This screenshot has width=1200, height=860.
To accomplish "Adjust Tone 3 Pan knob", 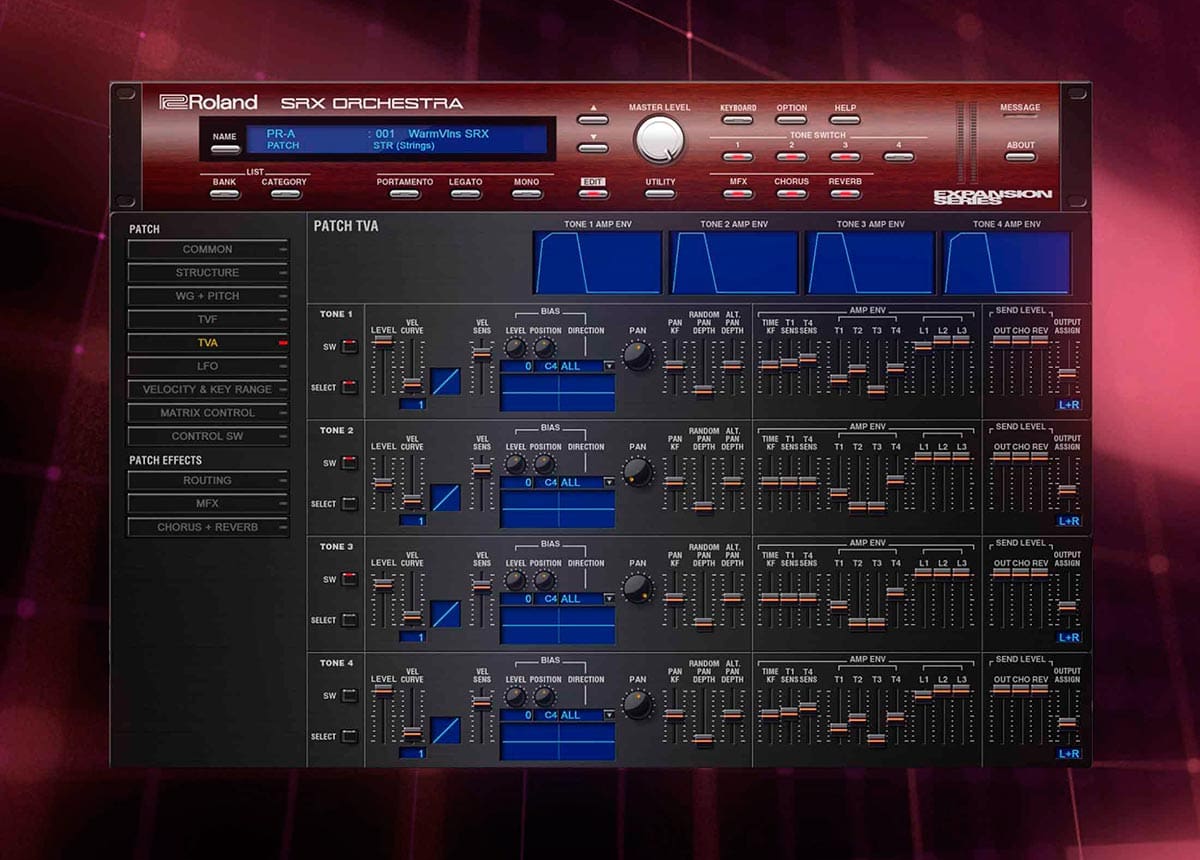I will pyautogui.click(x=638, y=588).
